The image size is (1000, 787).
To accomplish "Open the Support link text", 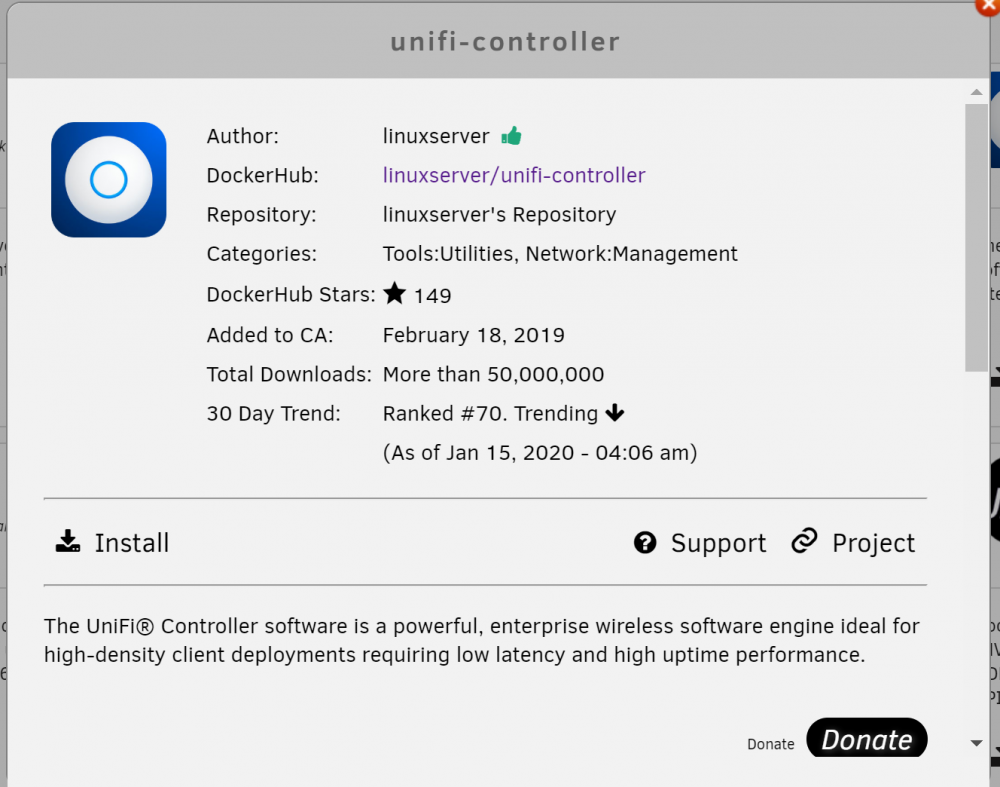I will pyautogui.click(x=719, y=544).
